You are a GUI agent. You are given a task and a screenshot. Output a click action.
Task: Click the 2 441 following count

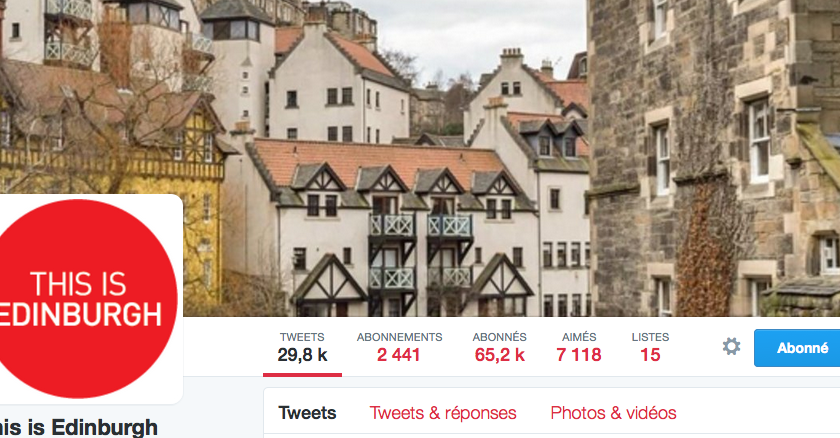click(x=399, y=355)
